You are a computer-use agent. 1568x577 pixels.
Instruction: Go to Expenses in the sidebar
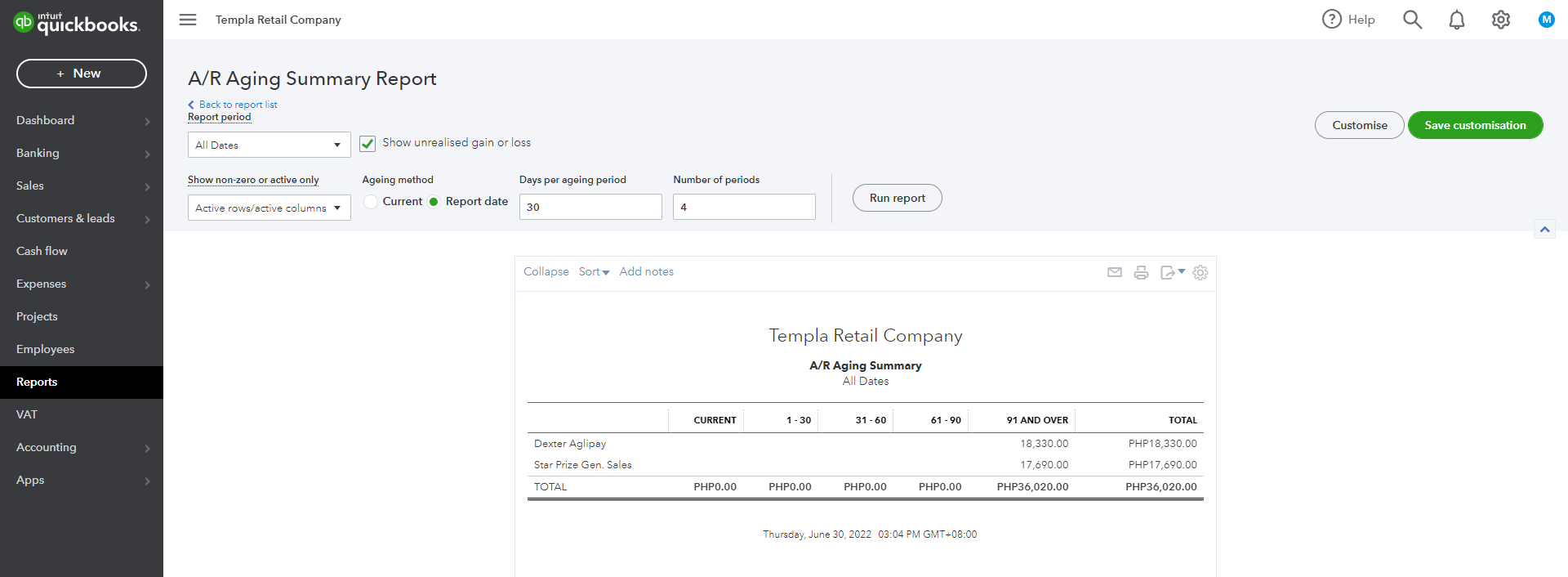coord(41,284)
